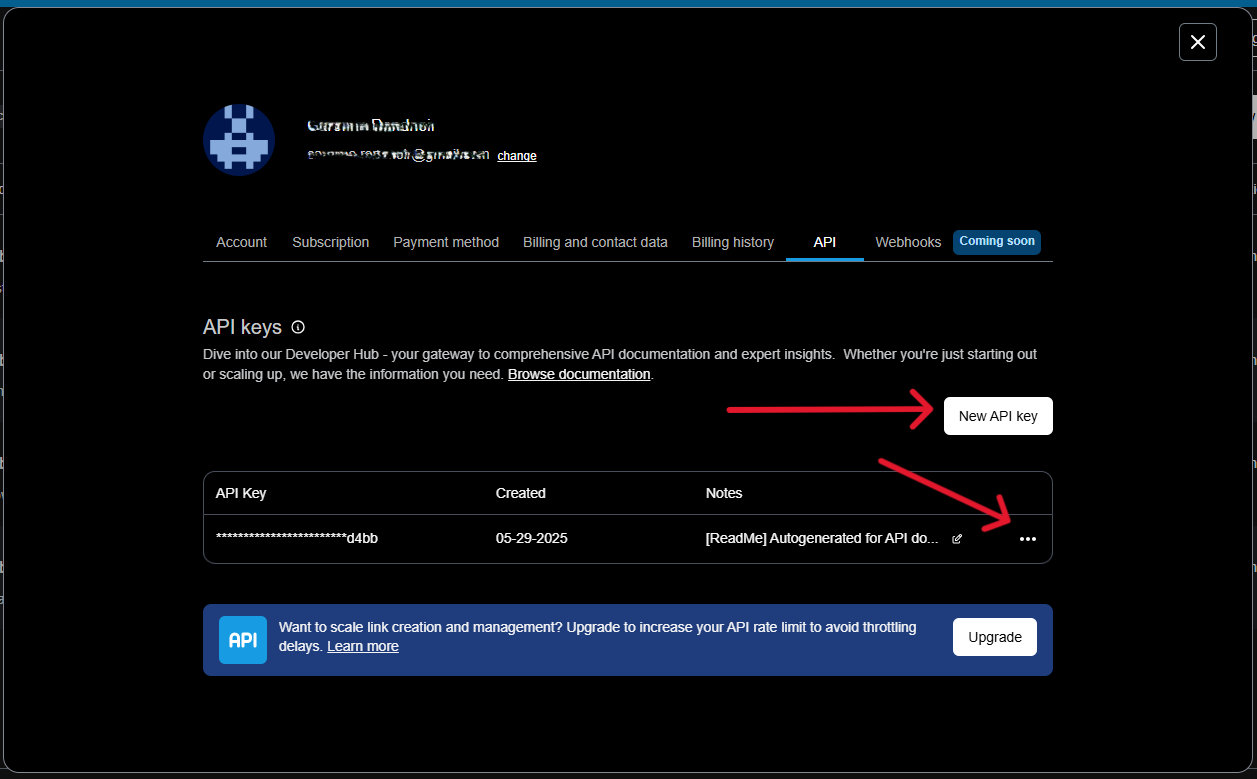1257x779 pixels.
Task: Open the API key three-dot options menu
Action: pyautogui.click(x=1028, y=539)
